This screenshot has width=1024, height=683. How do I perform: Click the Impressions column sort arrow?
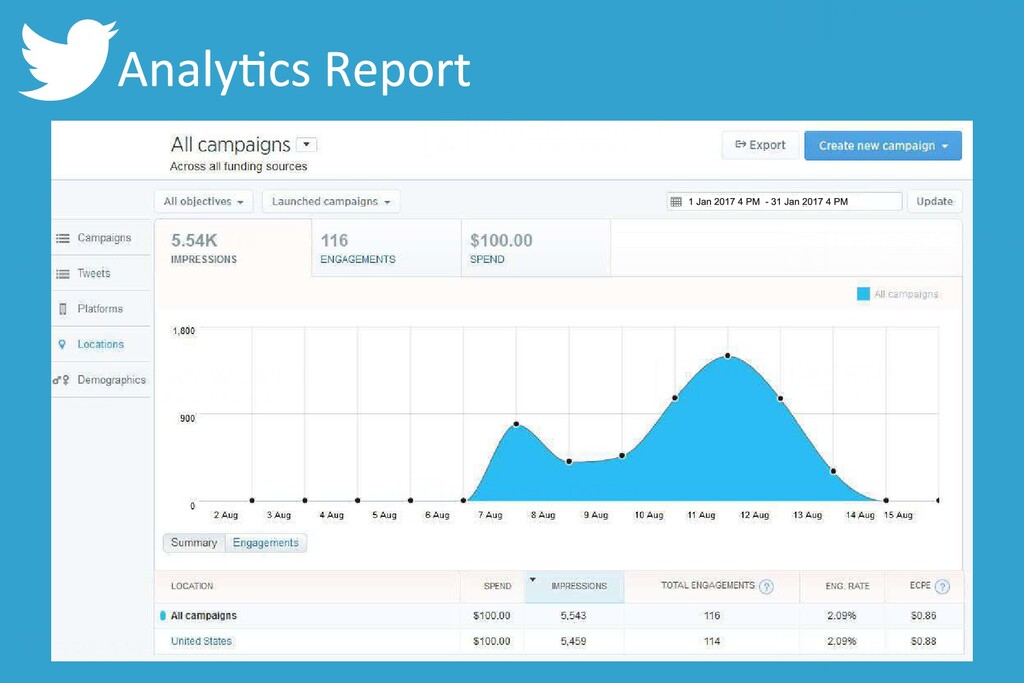533,579
